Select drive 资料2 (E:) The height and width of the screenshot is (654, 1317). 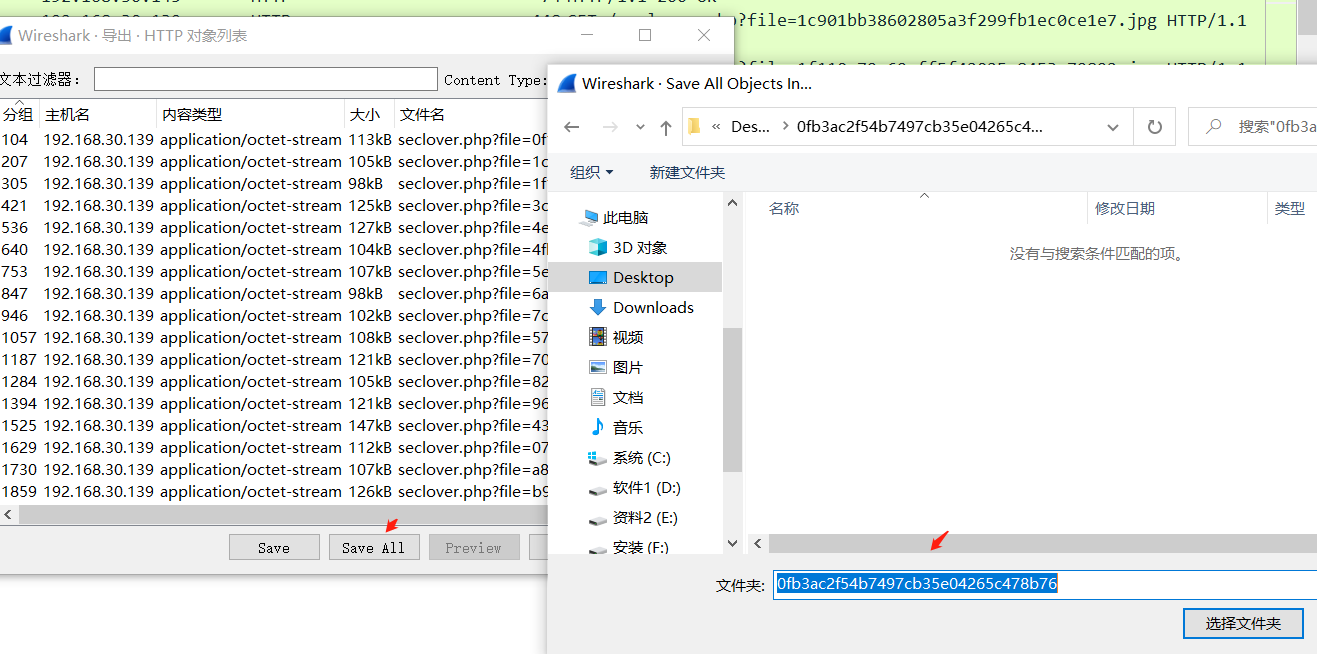point(646,517)
